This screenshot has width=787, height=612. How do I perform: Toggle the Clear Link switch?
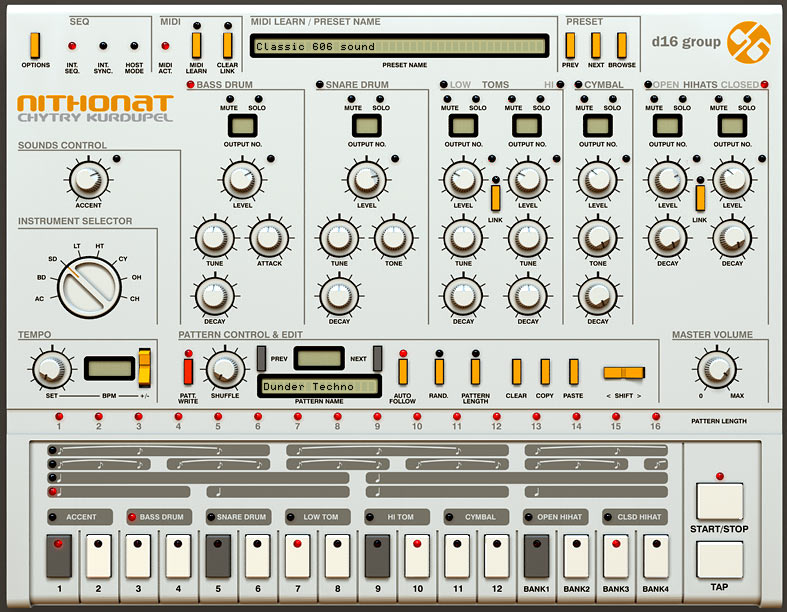tap(227, 46)
